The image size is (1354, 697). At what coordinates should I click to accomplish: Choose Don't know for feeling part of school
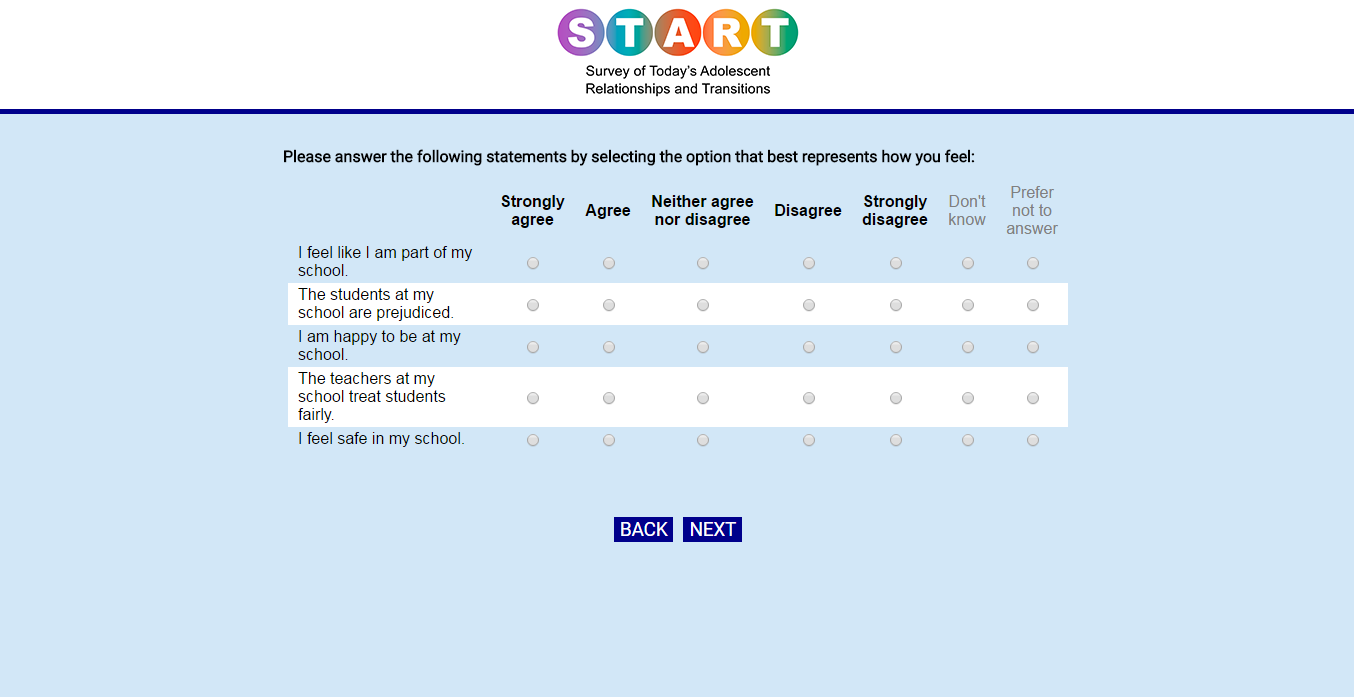click(968, 263)
